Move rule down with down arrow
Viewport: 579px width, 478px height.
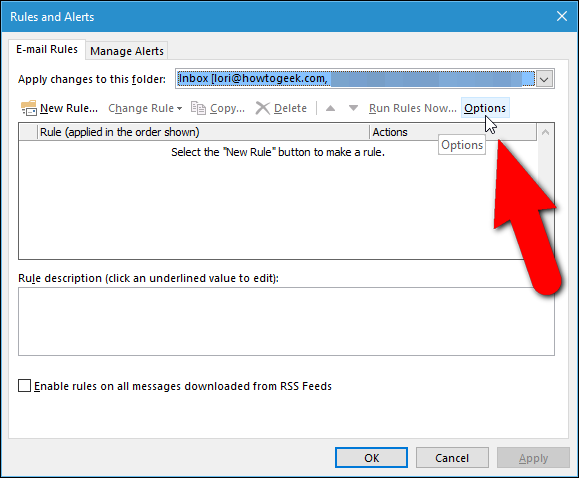(x=353, y=108)
